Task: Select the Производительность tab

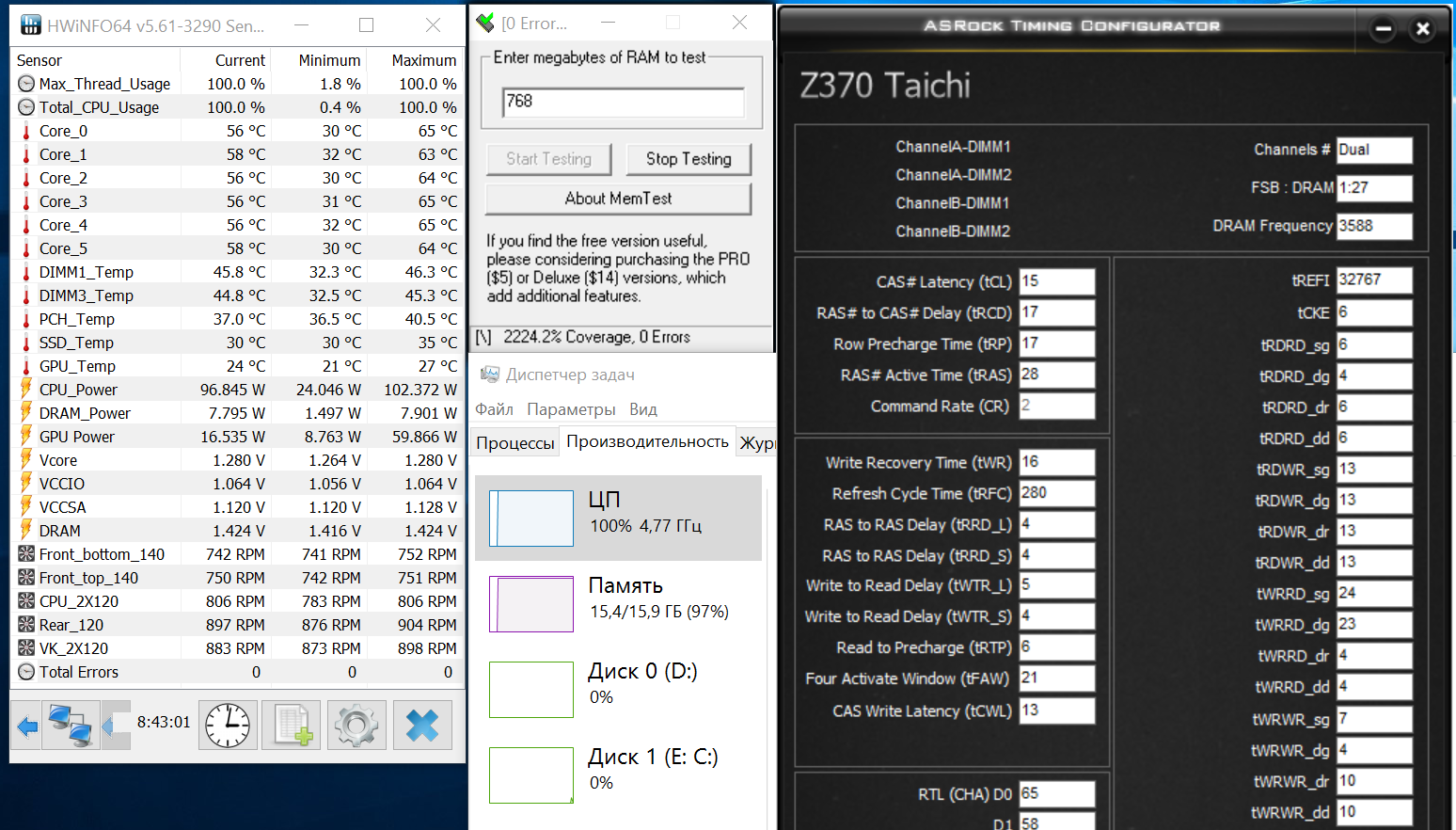Action: tap(647, 441)
